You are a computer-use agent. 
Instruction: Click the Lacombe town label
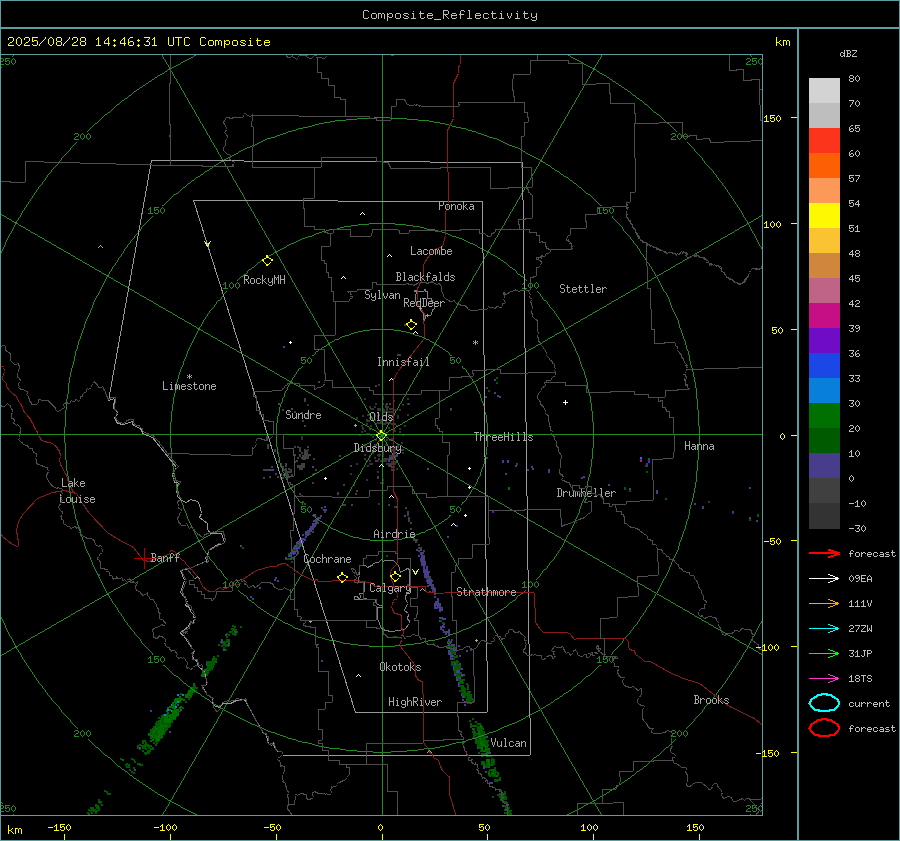click(x=431, y=251)
